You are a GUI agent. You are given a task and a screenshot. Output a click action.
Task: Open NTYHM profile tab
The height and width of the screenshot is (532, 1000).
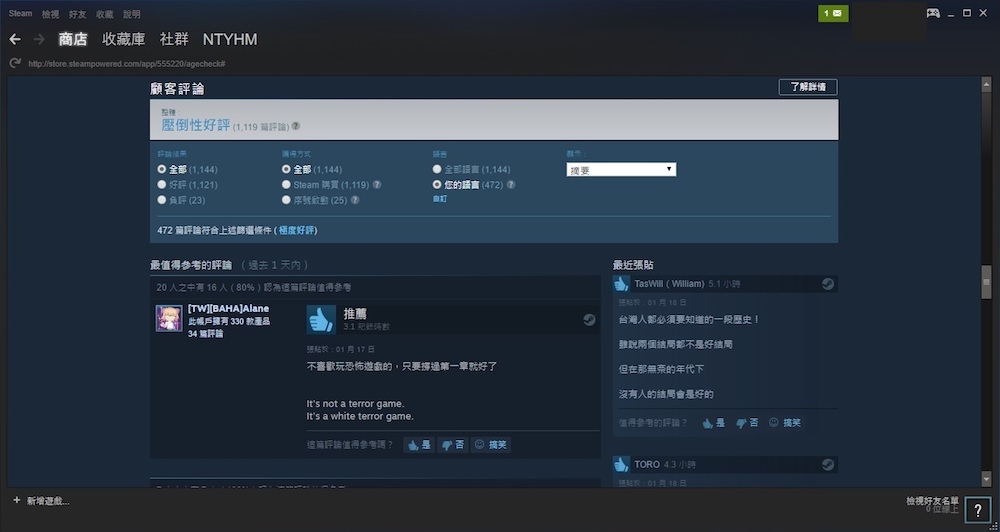coord(230,40)
